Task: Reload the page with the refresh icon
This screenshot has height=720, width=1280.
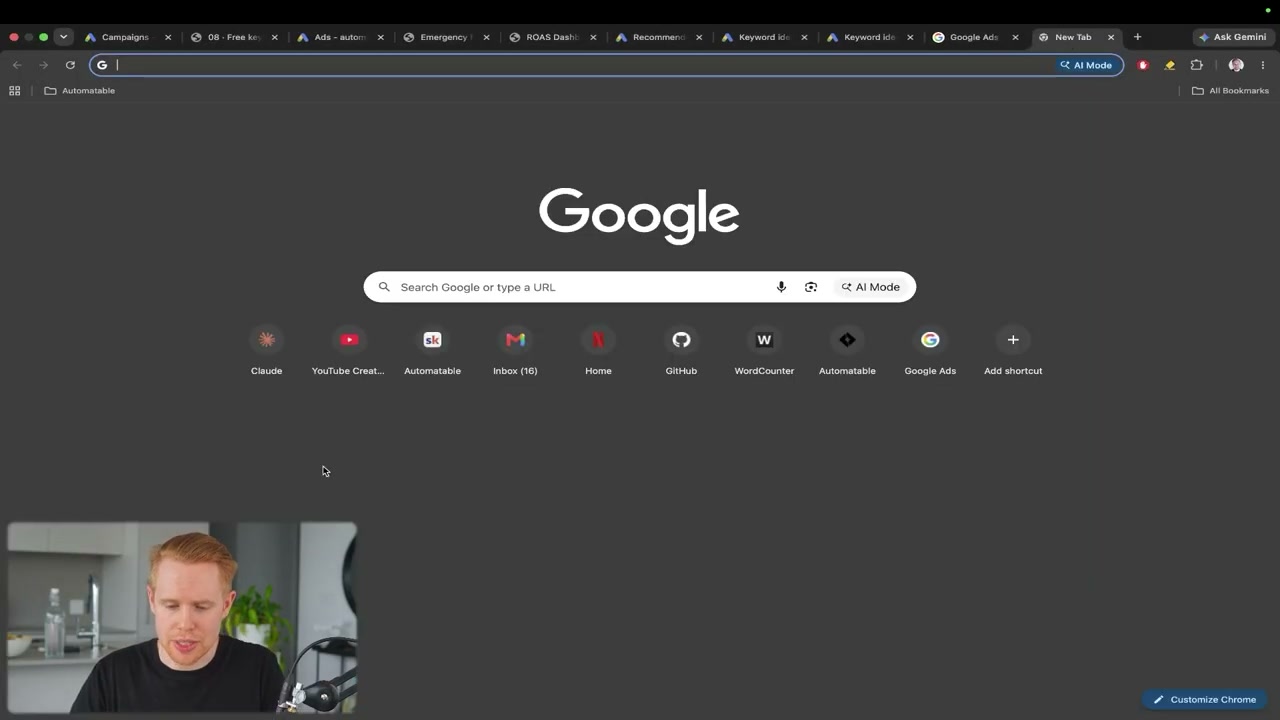Action: coord(70,65)
